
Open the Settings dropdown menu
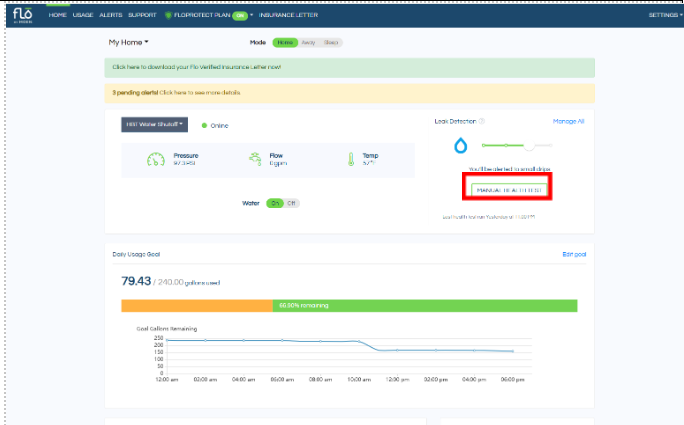click(x=664, y=16)
